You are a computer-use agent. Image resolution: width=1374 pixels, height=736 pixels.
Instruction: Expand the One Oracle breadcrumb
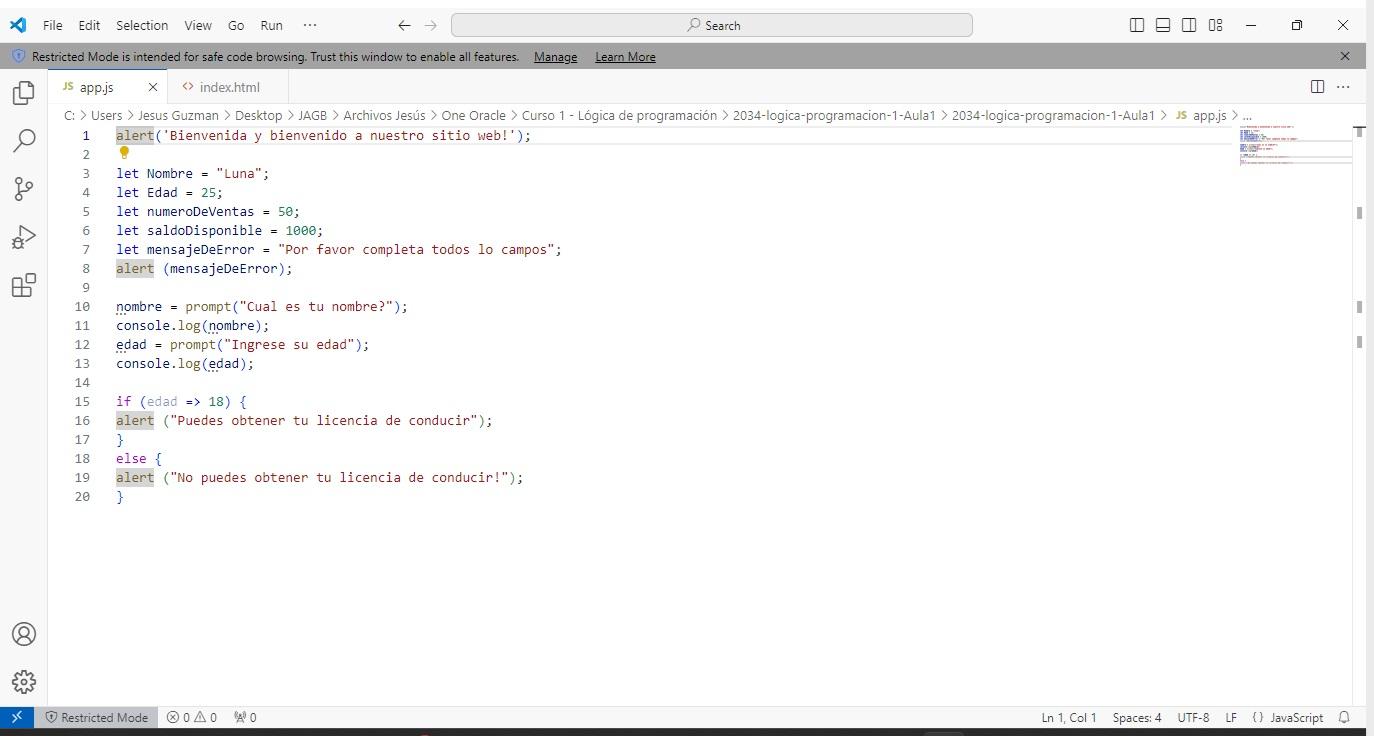(473, 115)
